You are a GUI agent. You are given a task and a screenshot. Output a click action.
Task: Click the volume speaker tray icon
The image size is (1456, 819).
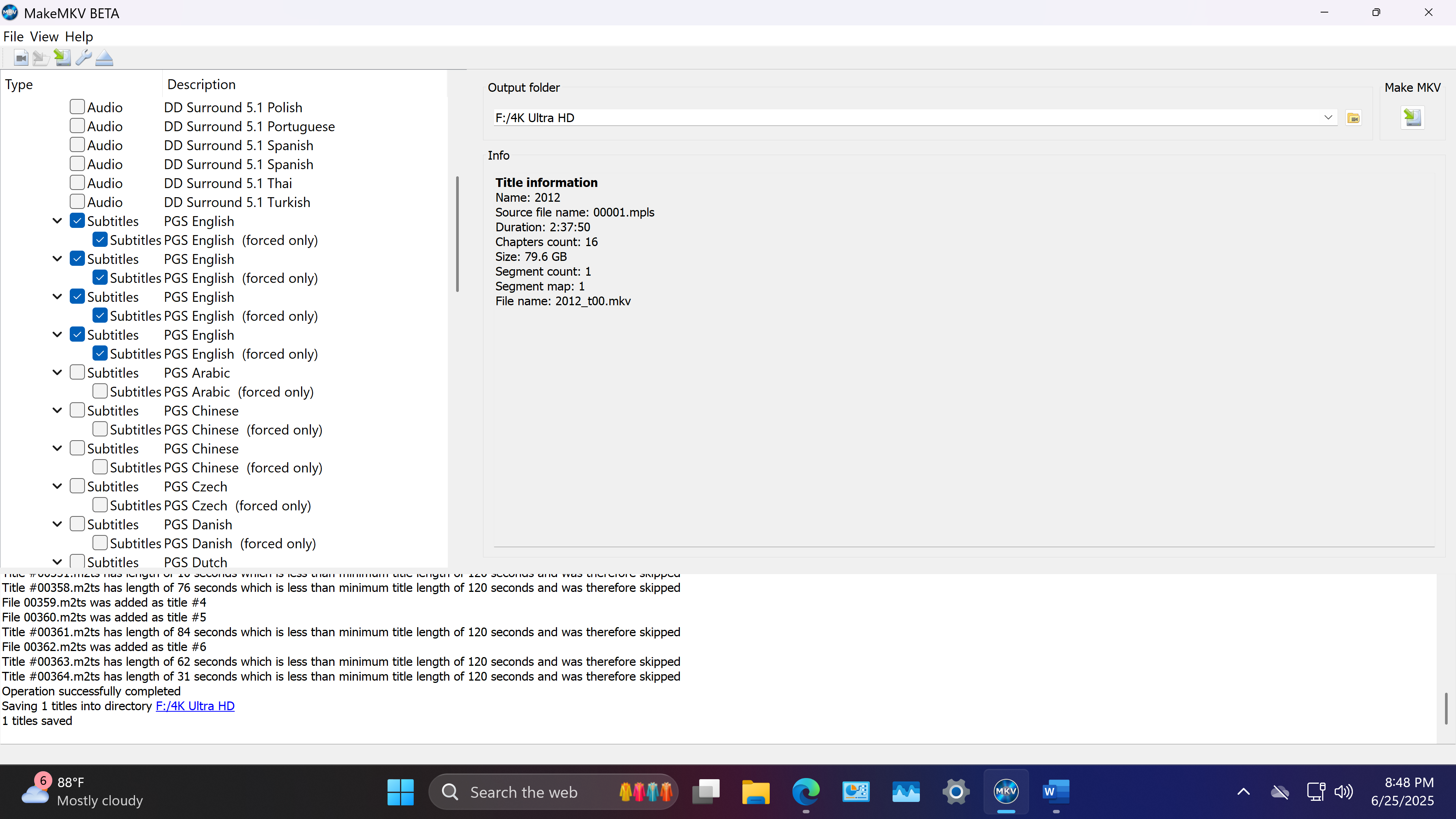(x=1343, y=792)
